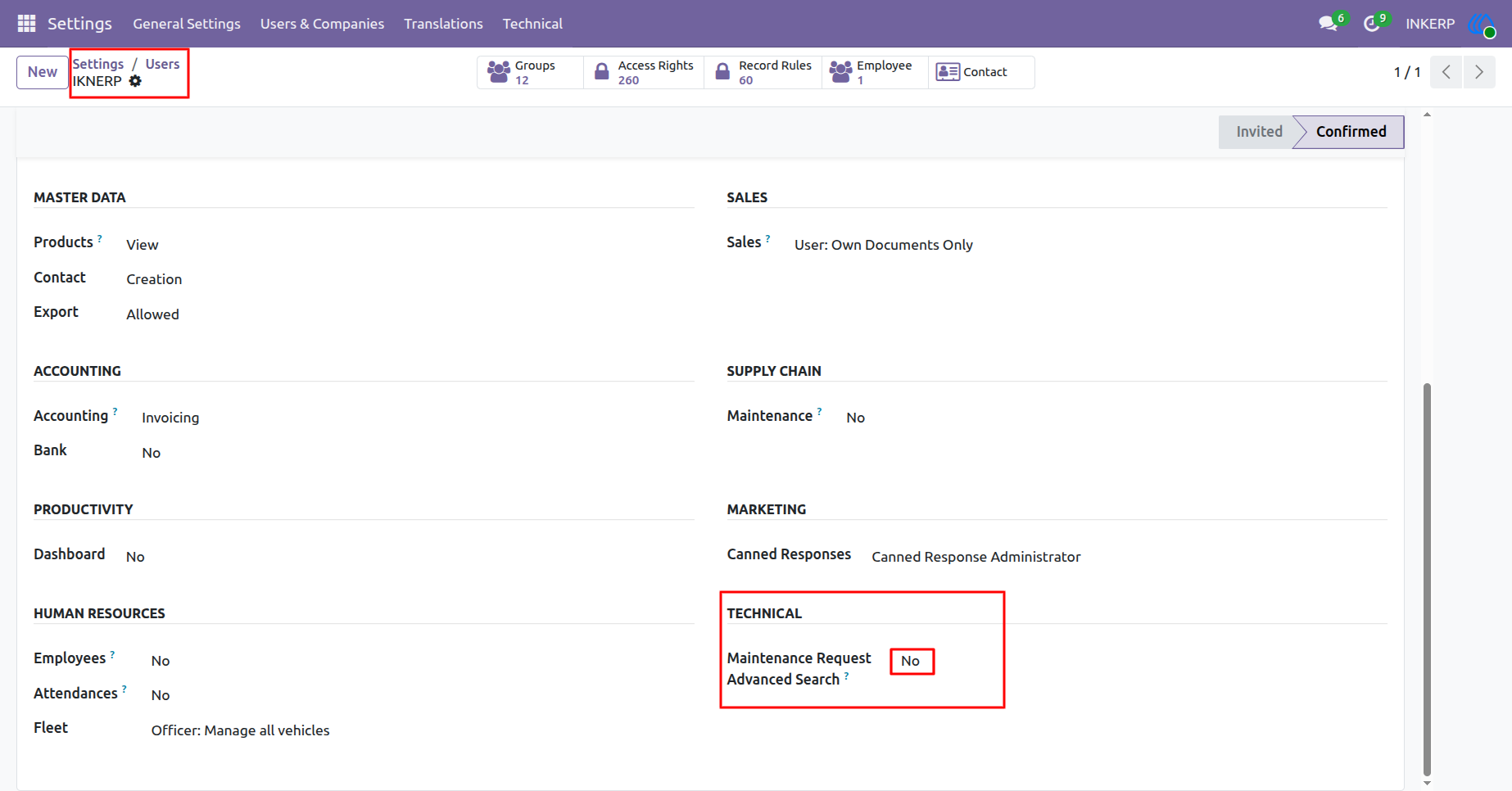Open the Groups stat button
This screenshot has height=791, width=1512.
tap(531, 72)
